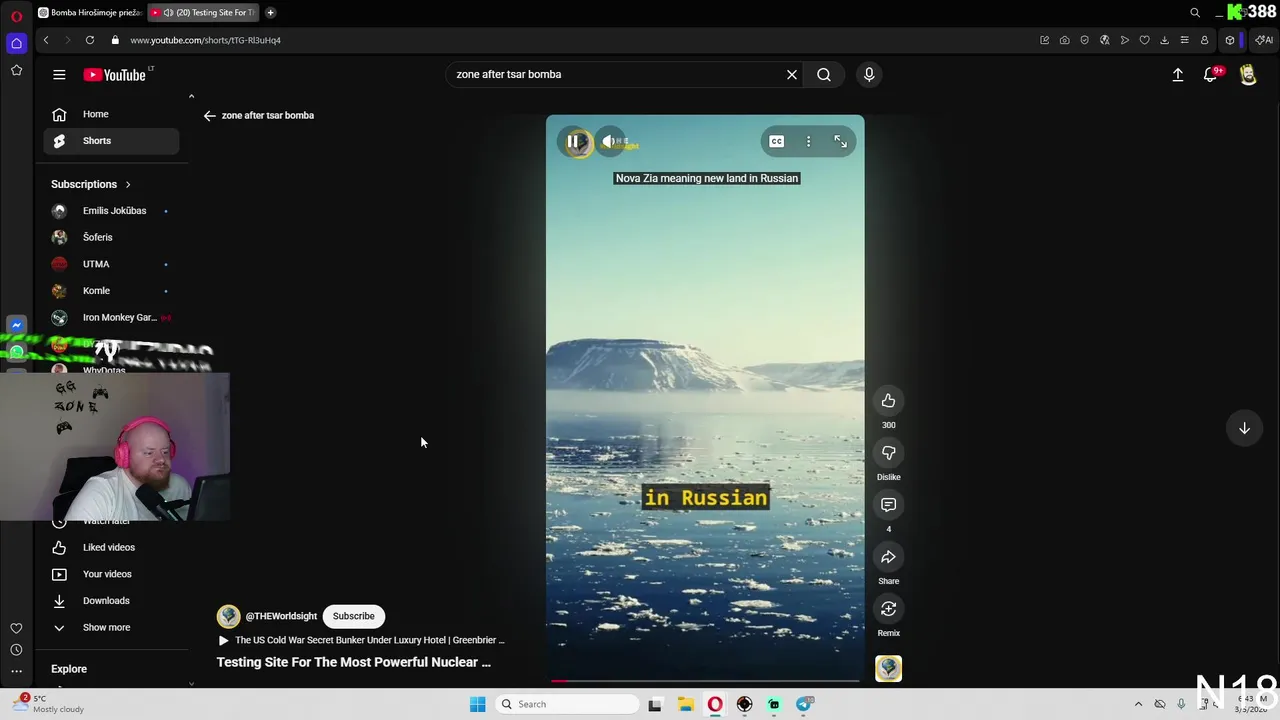
Task: Open the Windows Start menu
Action: click(x=477, y=704)
